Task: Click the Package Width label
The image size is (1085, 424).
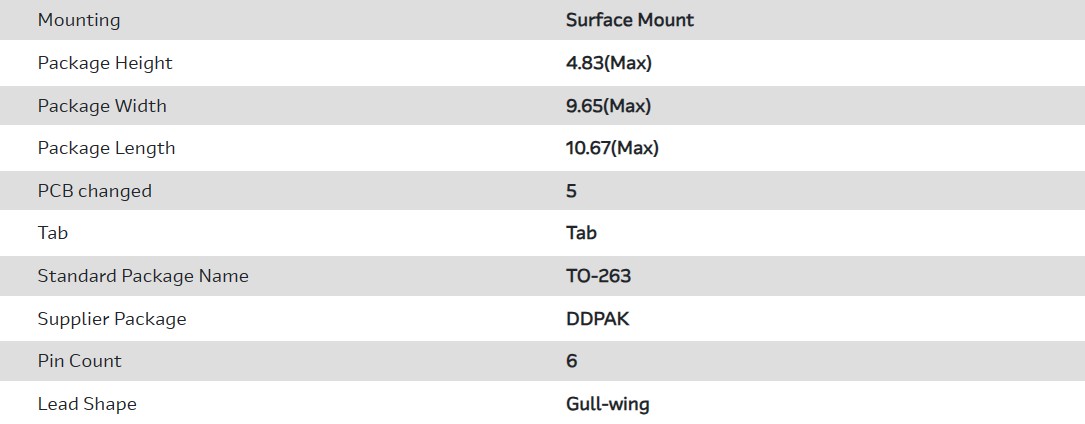Action: [102, 106]
